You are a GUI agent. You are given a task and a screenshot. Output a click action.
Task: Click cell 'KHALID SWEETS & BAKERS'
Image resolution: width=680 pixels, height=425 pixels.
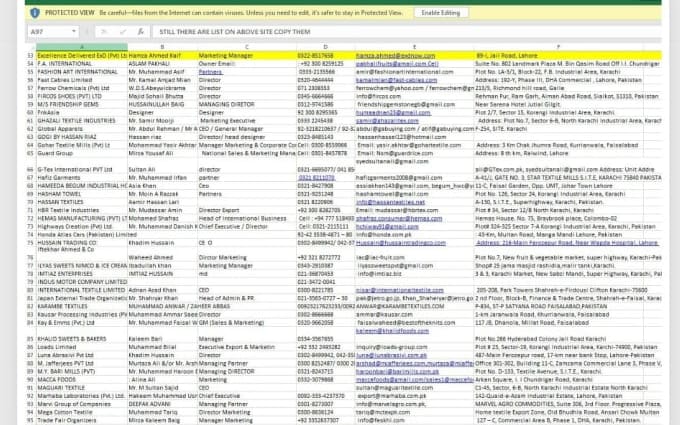click(72, 339)
